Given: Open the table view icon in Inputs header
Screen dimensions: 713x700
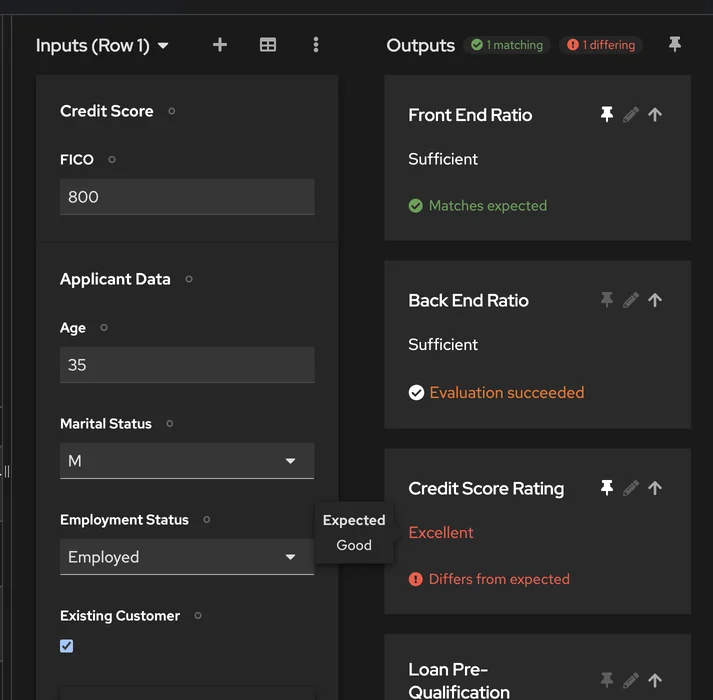Looking at the screenshot, I should click(268, 45).
